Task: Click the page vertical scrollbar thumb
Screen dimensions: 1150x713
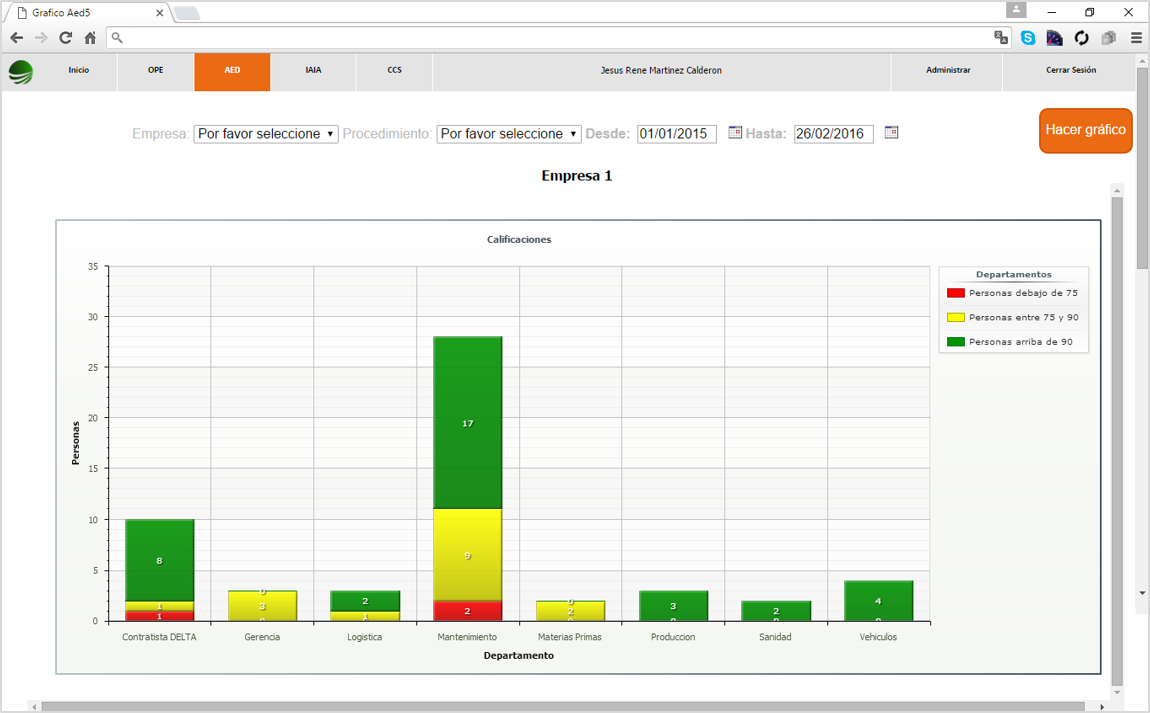Action: [x=1143, y=169]
